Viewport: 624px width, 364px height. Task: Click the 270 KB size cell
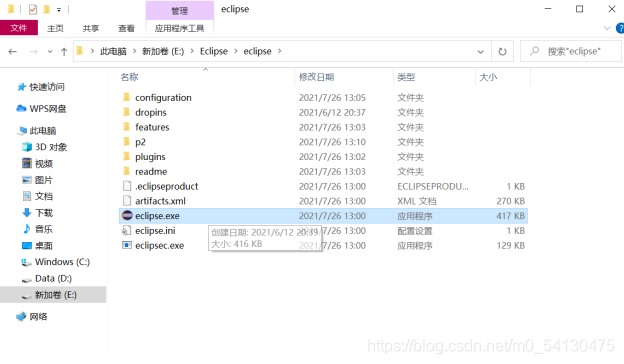(x=510, y=201)
